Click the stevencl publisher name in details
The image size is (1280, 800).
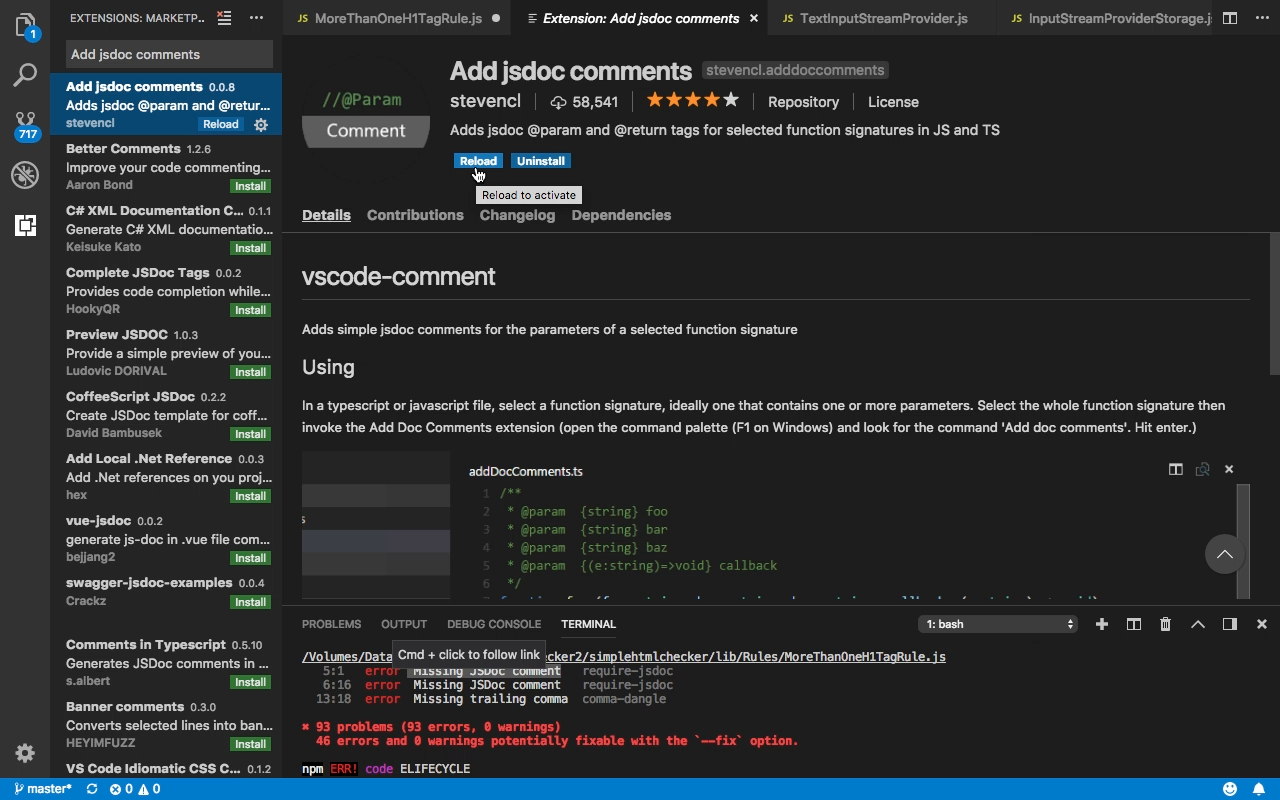[x=485, y=102]
